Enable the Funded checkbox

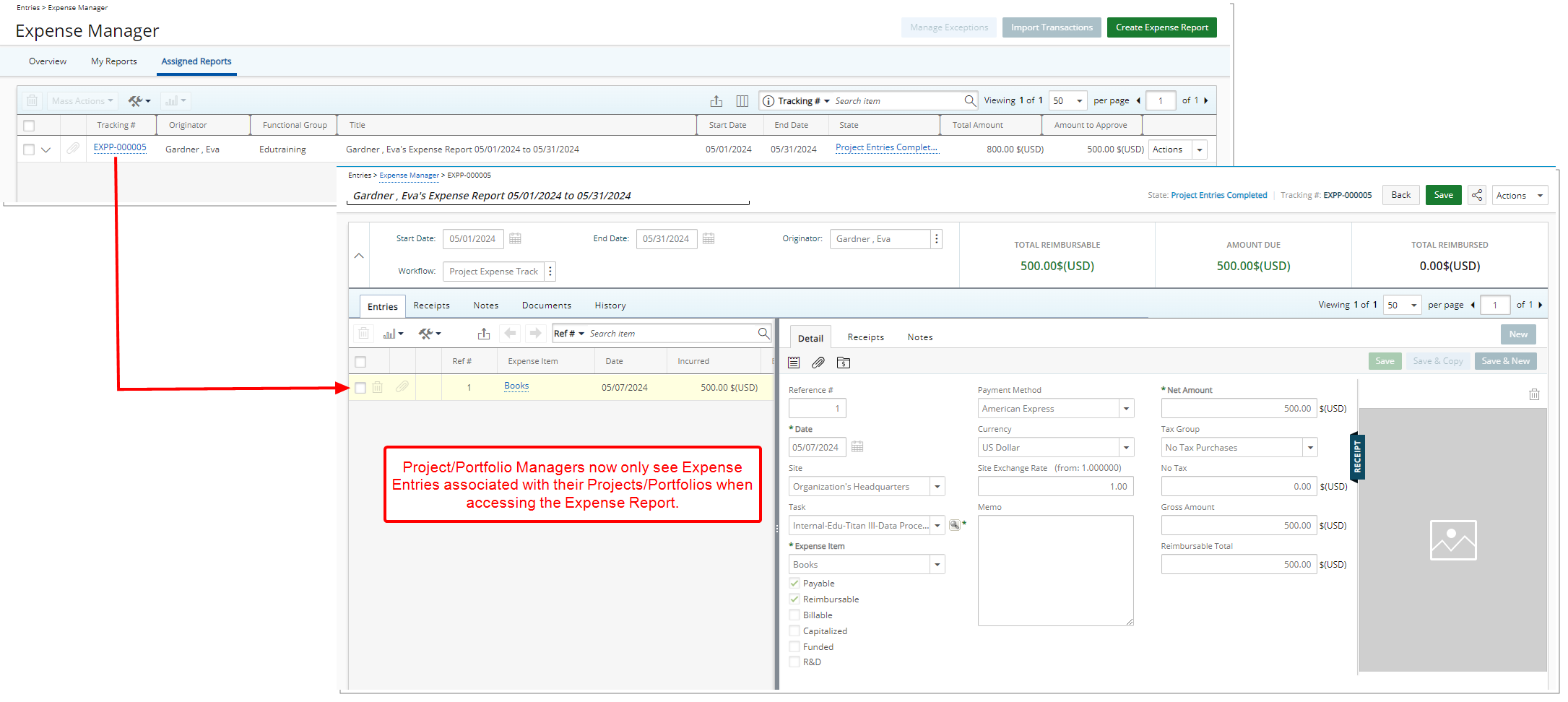click(x=794, y=646)
